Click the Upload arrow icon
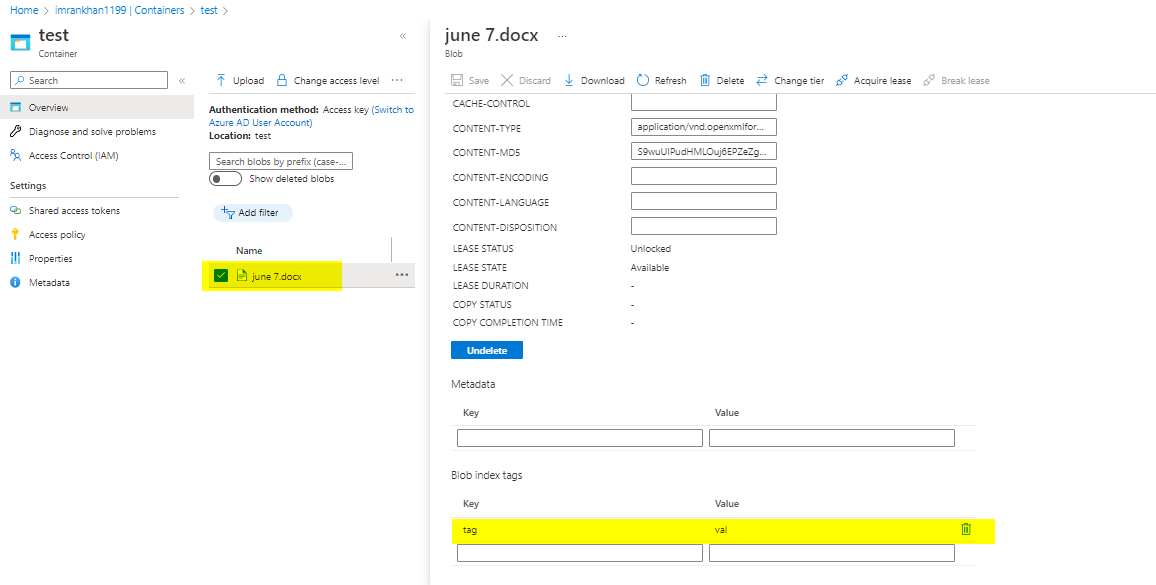Viewport: 1156px width, 585px height. click(x=221, y=80)
